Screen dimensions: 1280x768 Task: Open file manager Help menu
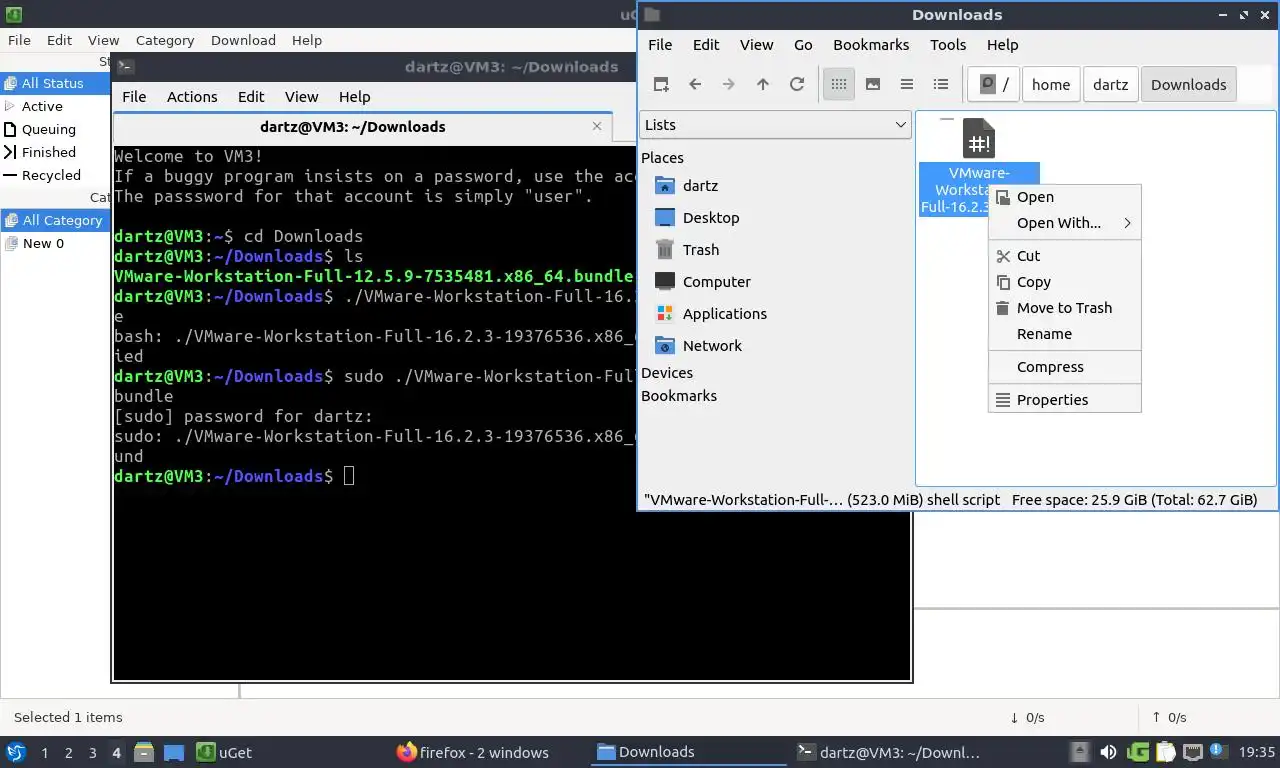[x=1002, y=45]
